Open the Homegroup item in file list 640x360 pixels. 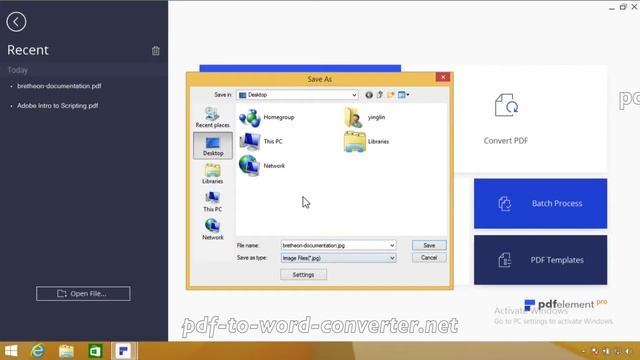point(267,118)
